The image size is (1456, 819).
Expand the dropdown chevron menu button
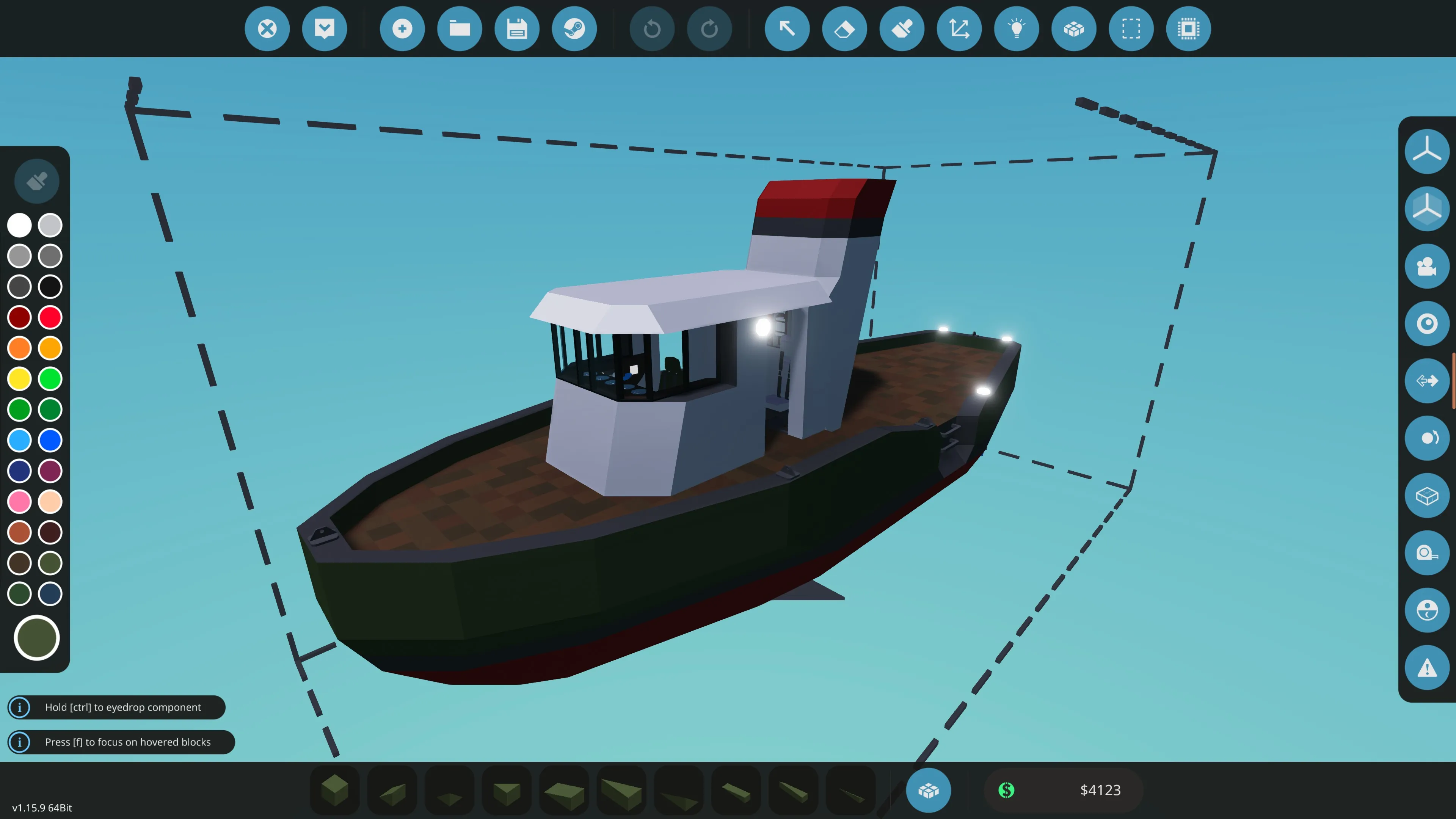coord(325,29)
